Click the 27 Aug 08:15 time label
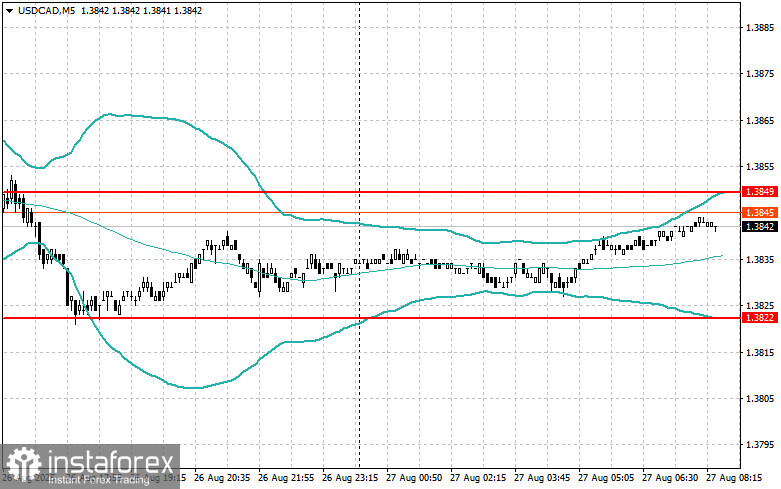Screen dimensions: 781x489 point(734,478)
